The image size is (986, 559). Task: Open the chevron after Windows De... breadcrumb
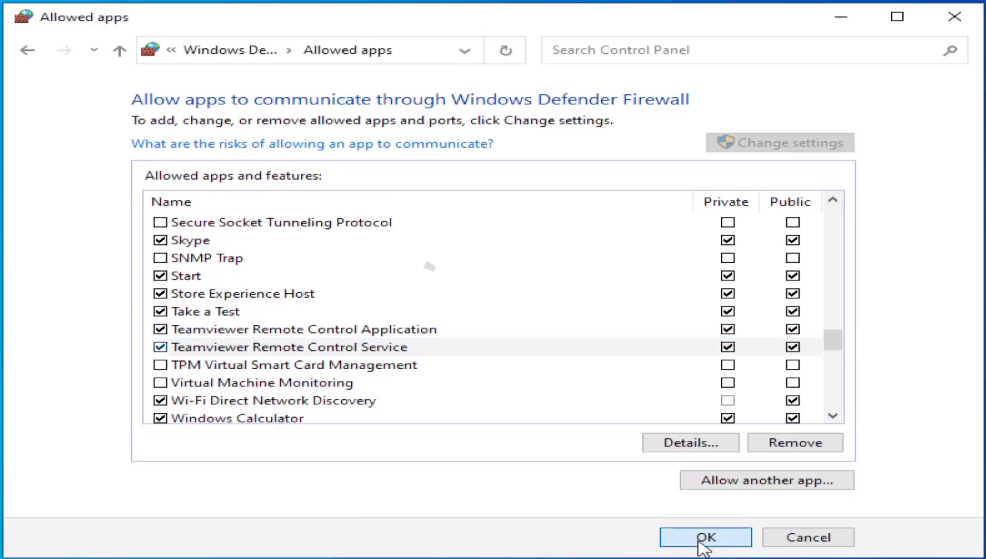[x=289, y=50]
